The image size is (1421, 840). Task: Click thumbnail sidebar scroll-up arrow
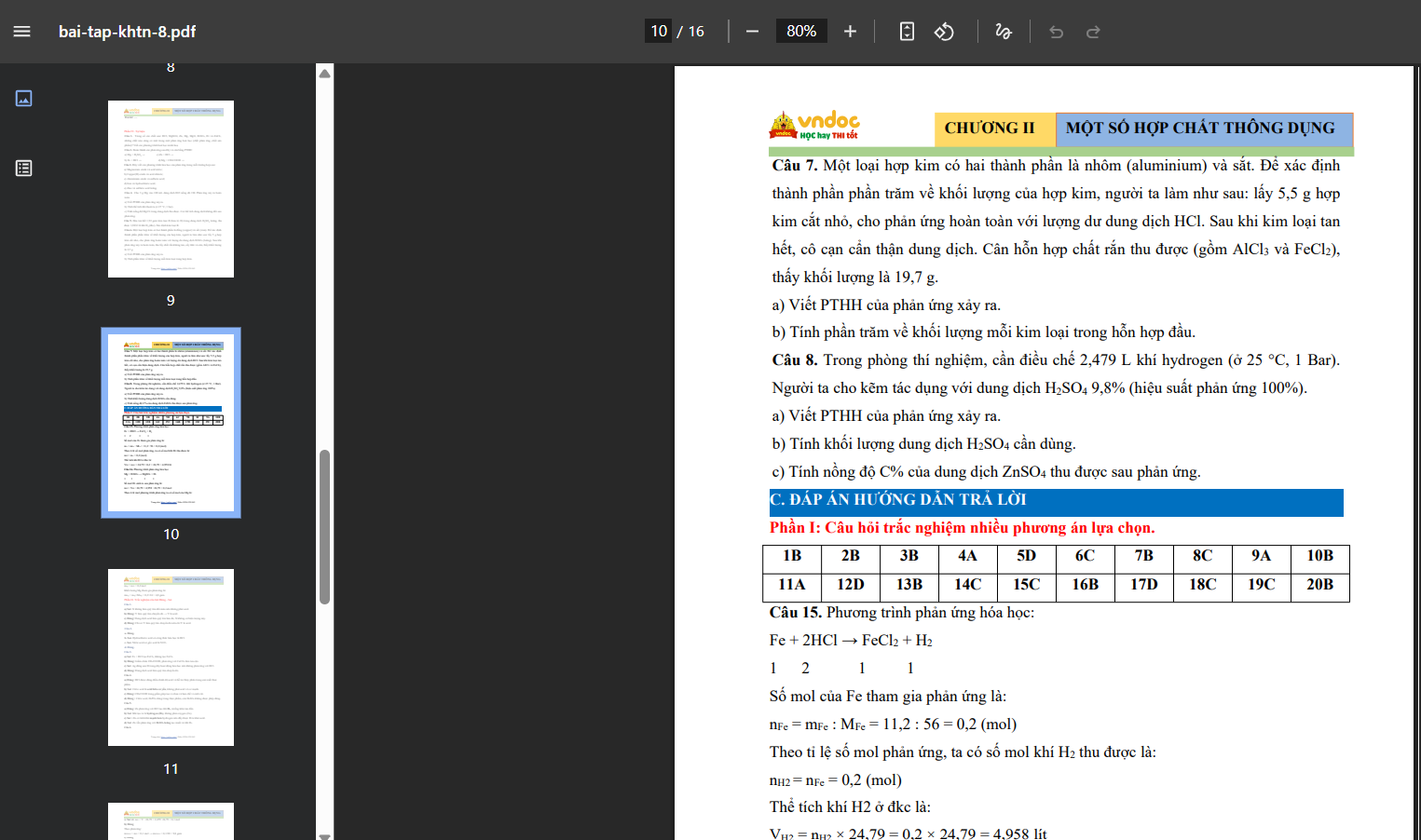click(325, 74)
